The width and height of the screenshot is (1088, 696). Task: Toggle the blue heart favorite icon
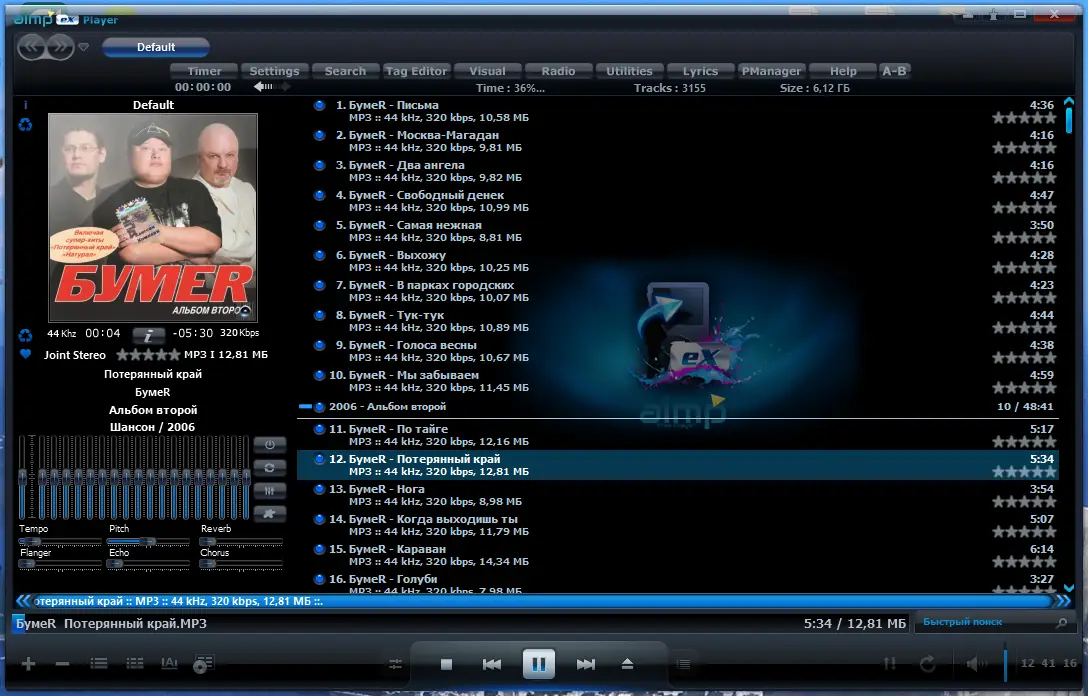(26, 354)
